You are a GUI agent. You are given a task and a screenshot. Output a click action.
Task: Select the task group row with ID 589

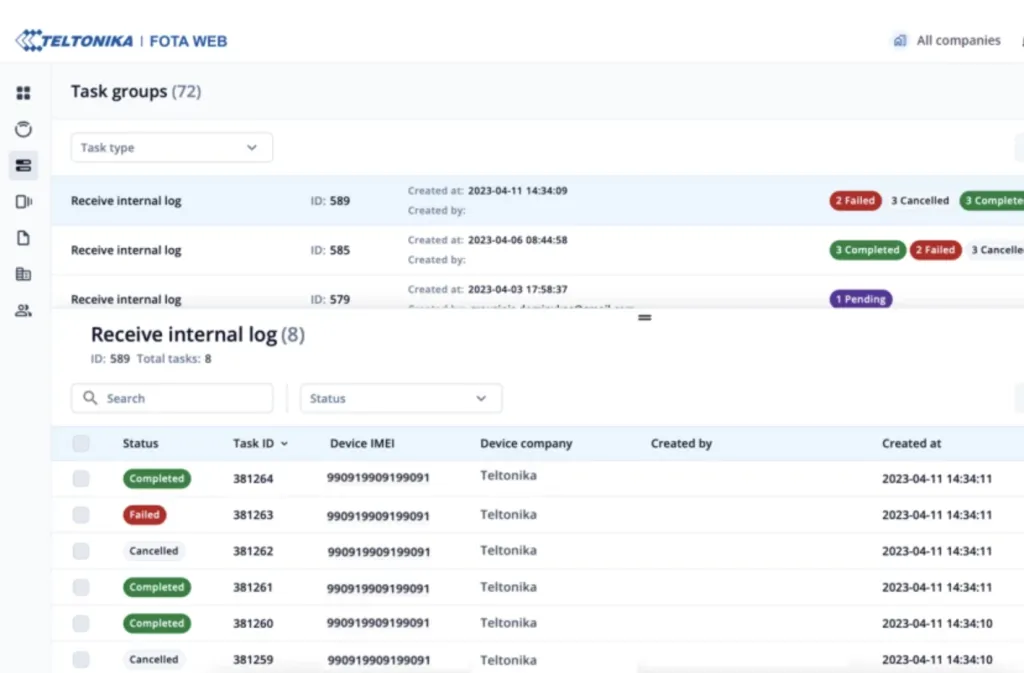click(400, 200)
